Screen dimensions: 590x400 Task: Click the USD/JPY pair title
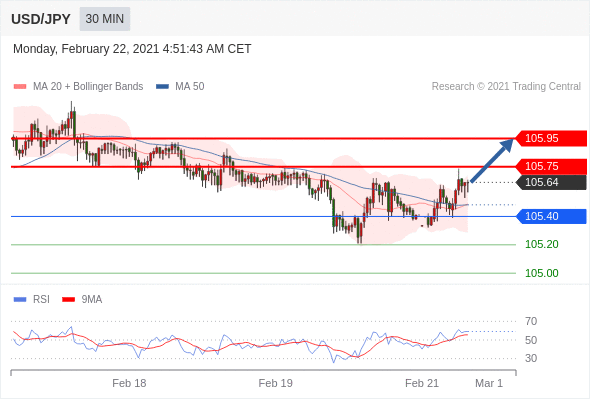tap(41, 19)
